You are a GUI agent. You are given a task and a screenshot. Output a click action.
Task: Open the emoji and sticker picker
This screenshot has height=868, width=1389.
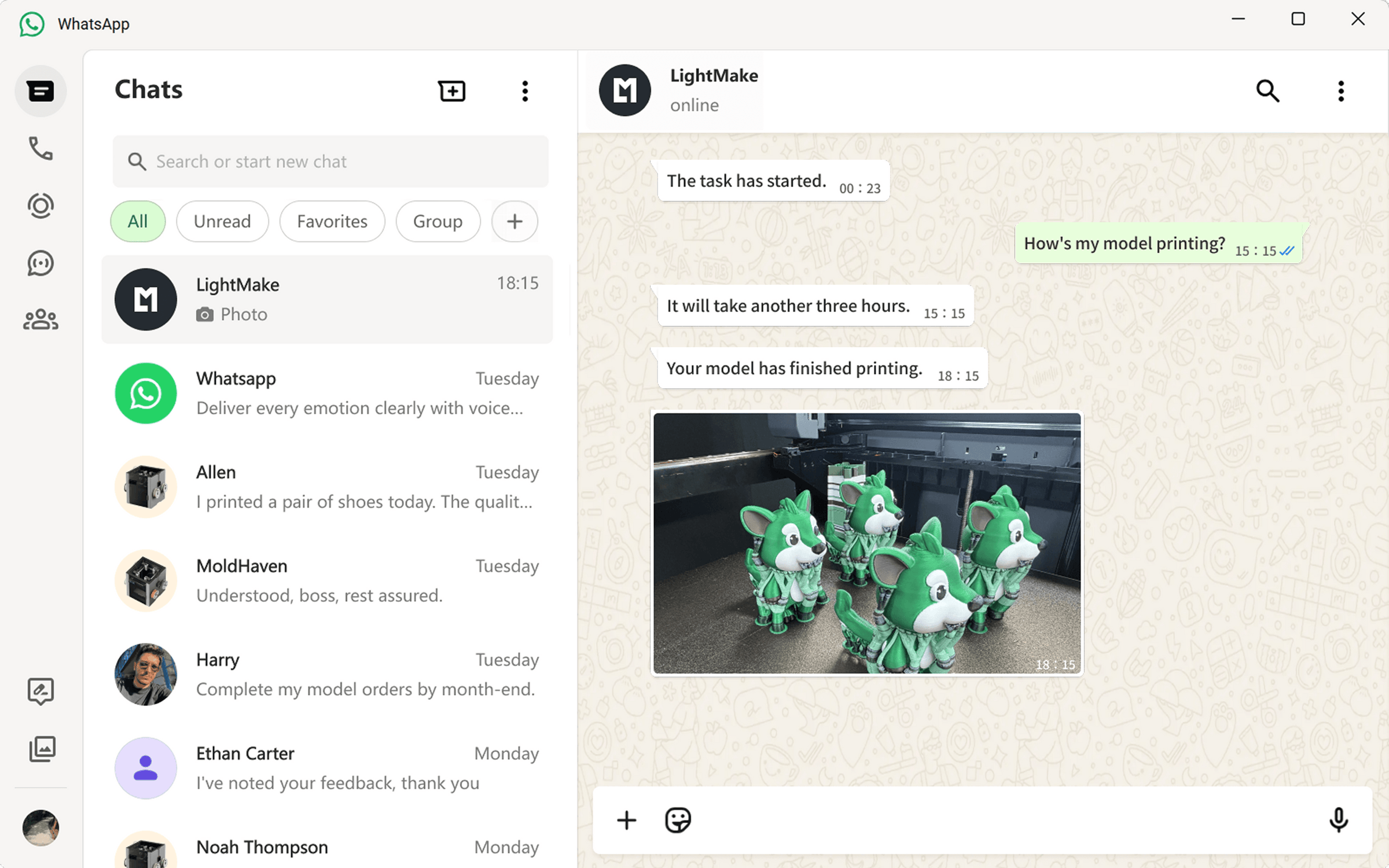[678, 820]
